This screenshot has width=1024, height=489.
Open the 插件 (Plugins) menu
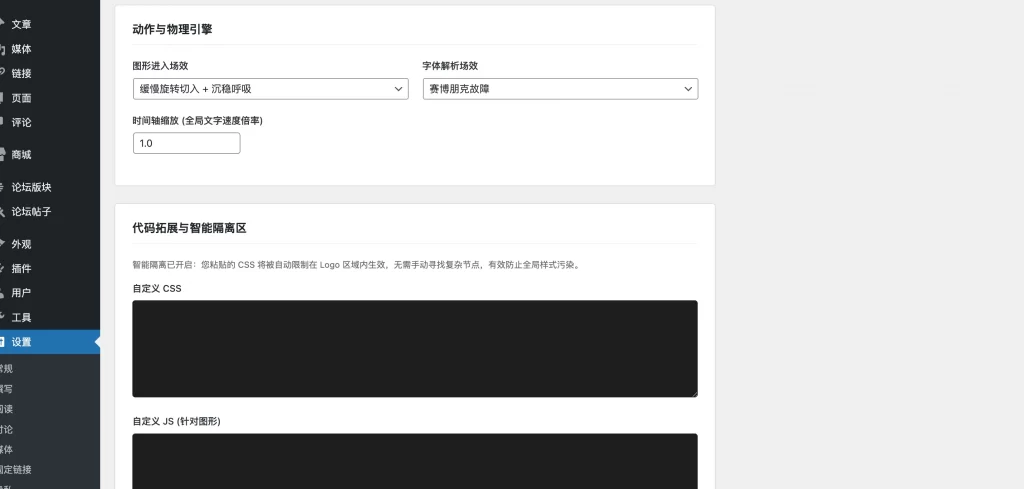(21, 268)
